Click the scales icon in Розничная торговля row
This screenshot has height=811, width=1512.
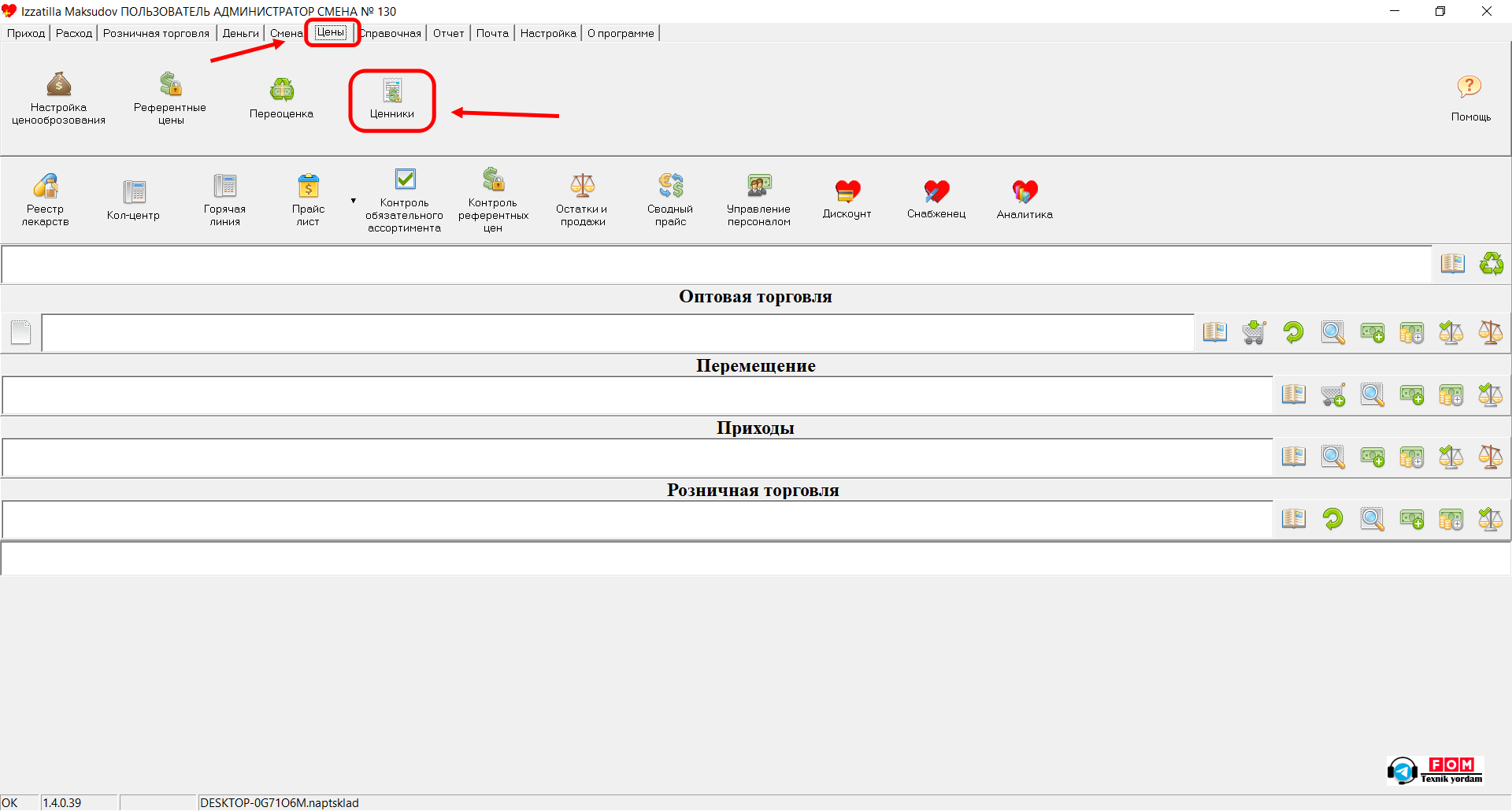(1491, 519)
